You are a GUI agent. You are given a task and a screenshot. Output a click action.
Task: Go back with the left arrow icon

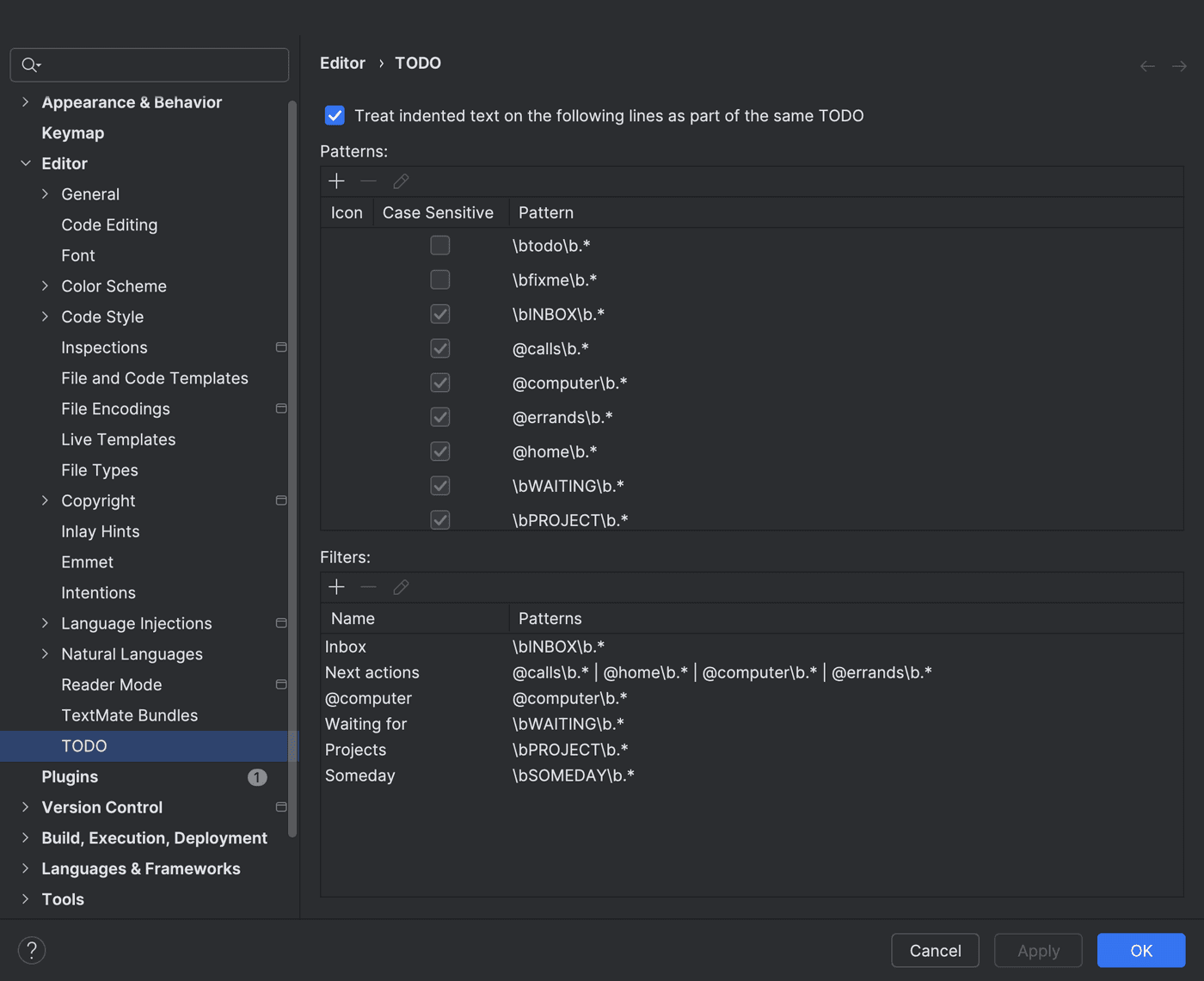click(1147, 66)
